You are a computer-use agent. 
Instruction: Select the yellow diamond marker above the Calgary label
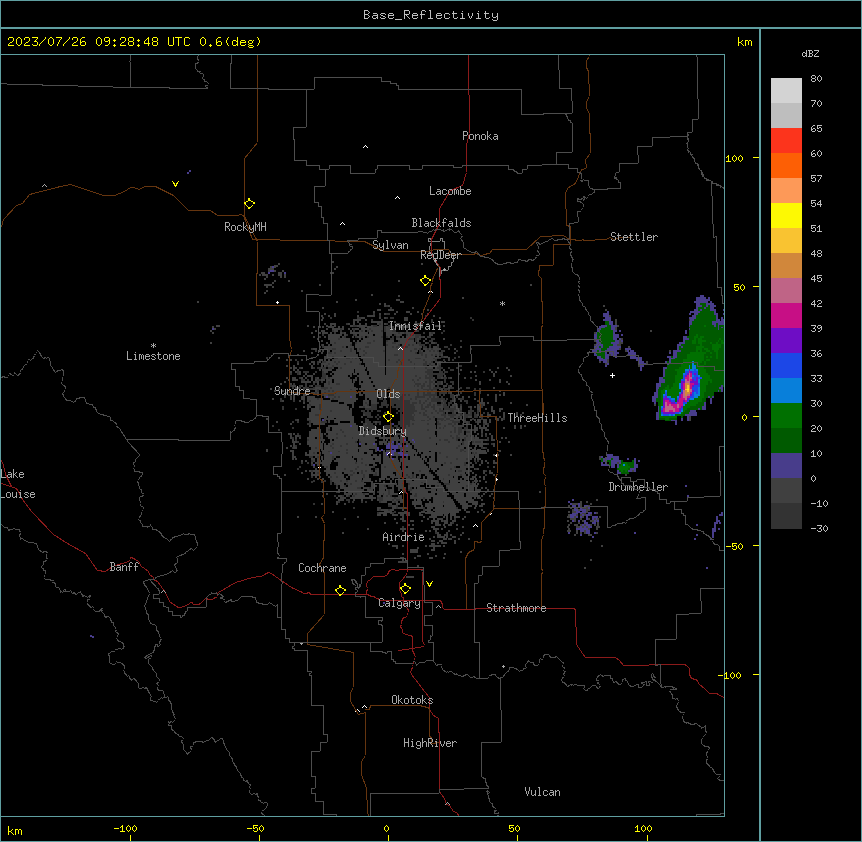tap(405, 589)
